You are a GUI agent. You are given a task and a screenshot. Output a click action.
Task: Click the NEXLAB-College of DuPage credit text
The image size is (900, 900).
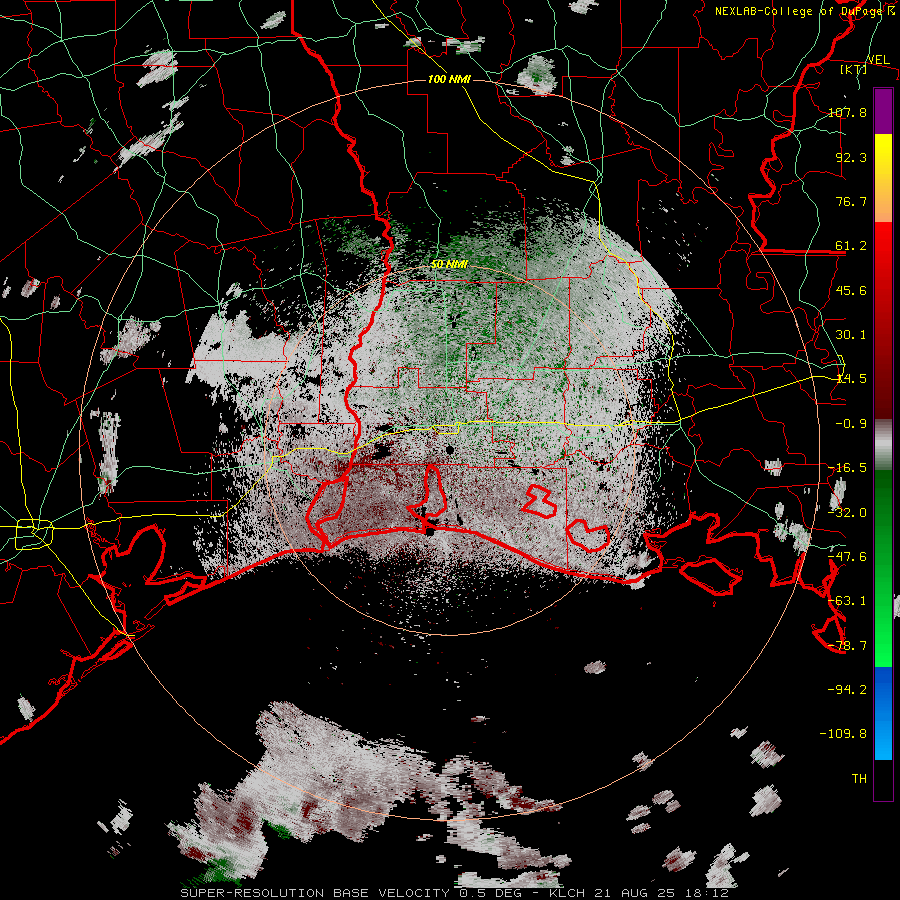coord(804,11)
